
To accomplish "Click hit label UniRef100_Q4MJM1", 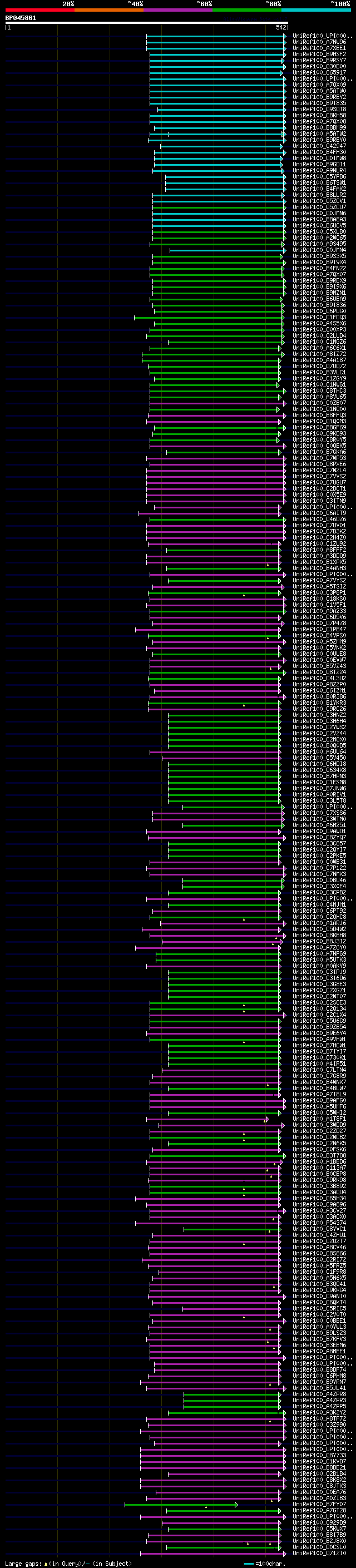I will 319,904.
